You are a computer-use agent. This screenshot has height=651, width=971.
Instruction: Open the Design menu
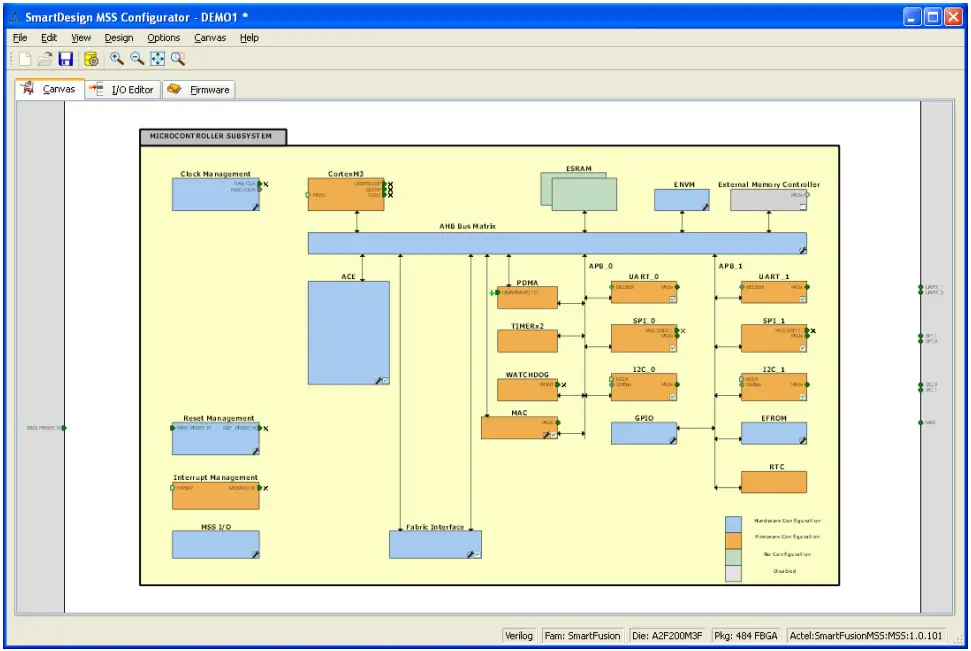118,37
